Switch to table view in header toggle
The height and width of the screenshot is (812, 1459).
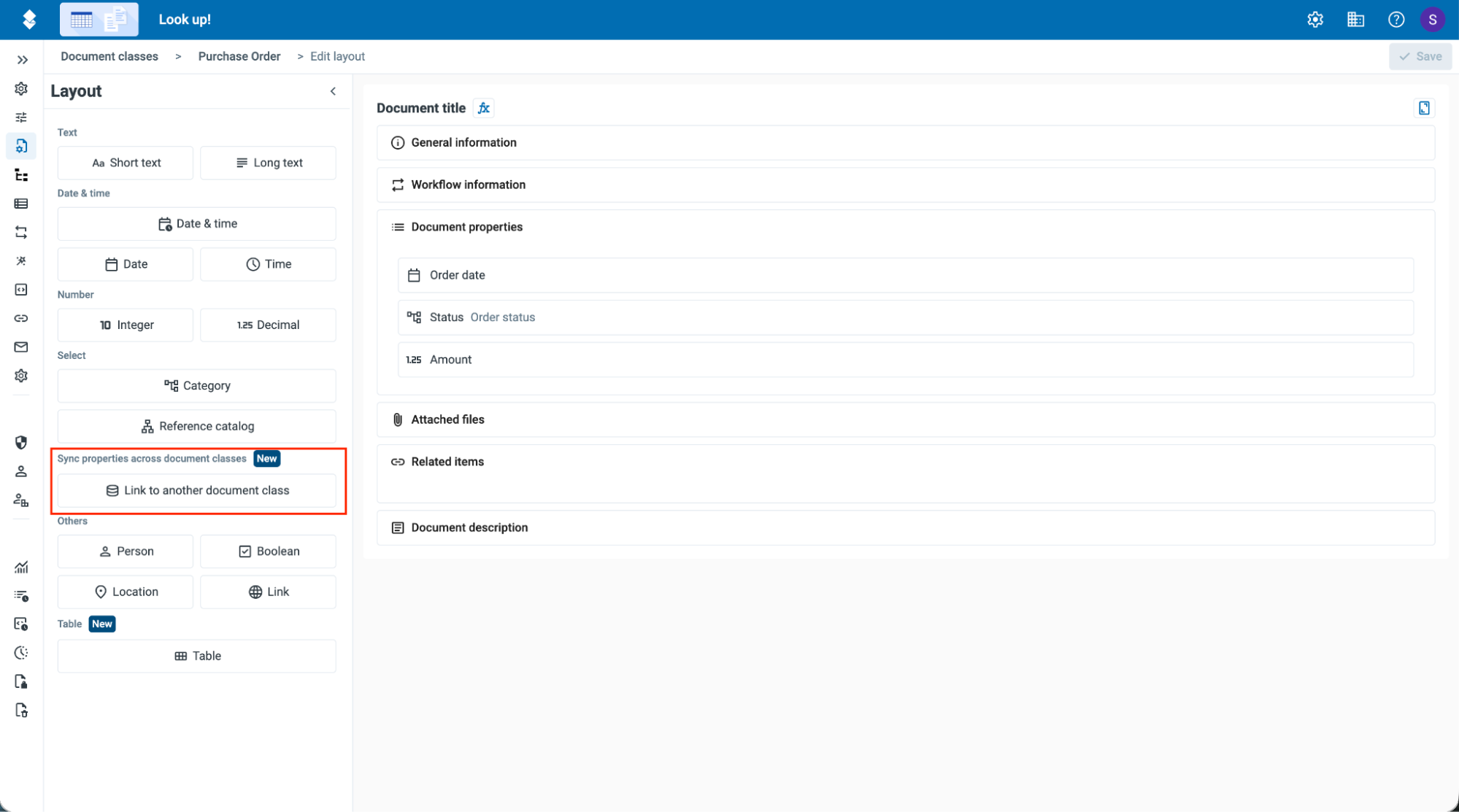click(81, 20)
